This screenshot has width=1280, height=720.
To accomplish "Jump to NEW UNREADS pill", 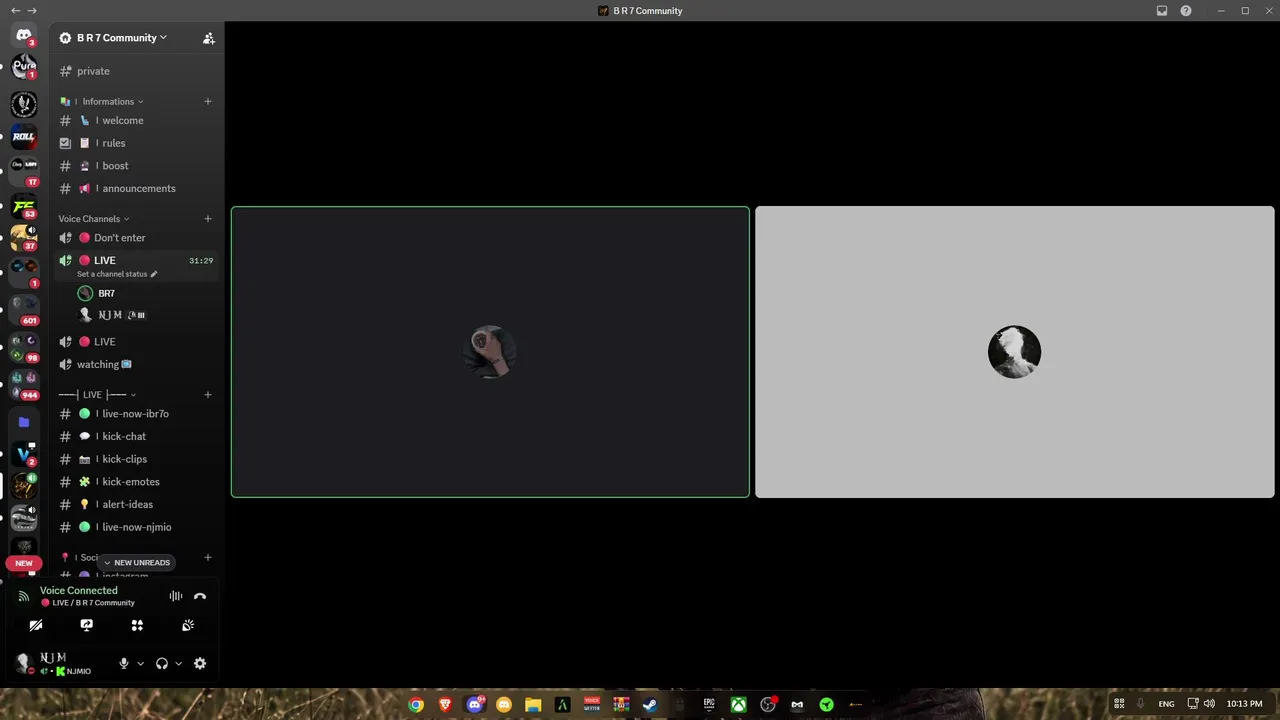I will (137, 562).
